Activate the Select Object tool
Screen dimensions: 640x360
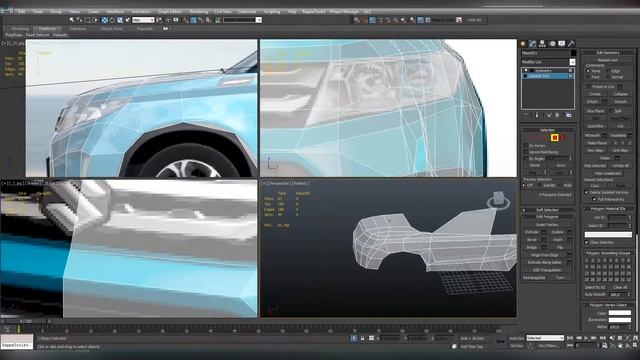point(72,20)
